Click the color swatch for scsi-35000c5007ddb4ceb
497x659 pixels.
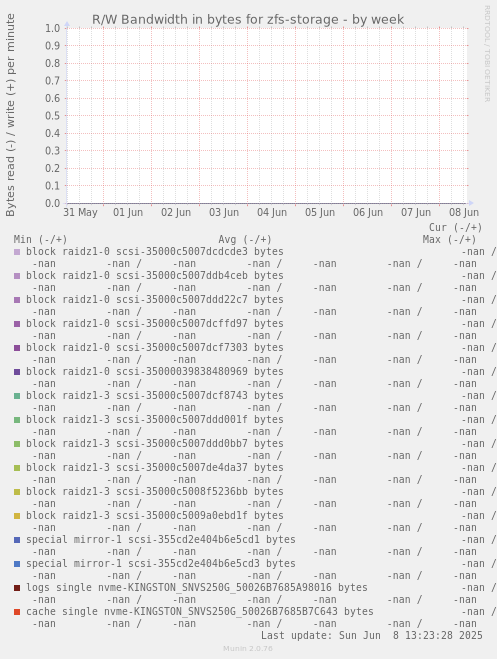pos(17,276)
